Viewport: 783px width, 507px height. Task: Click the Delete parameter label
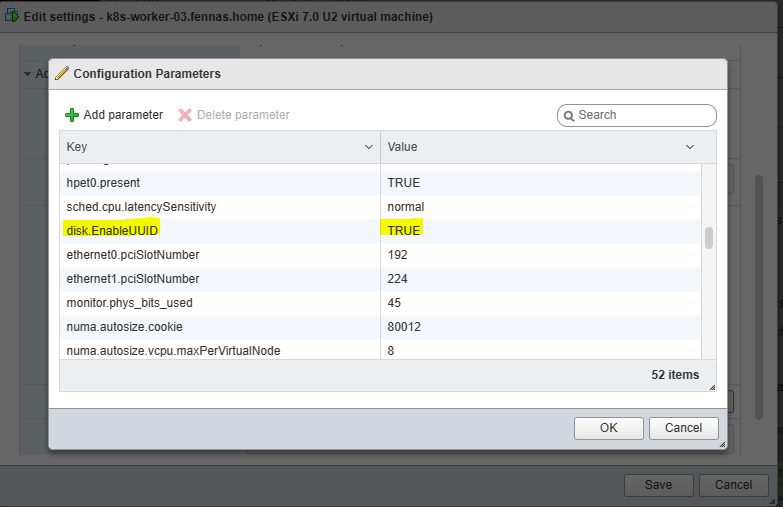click(x=243, y=115)
